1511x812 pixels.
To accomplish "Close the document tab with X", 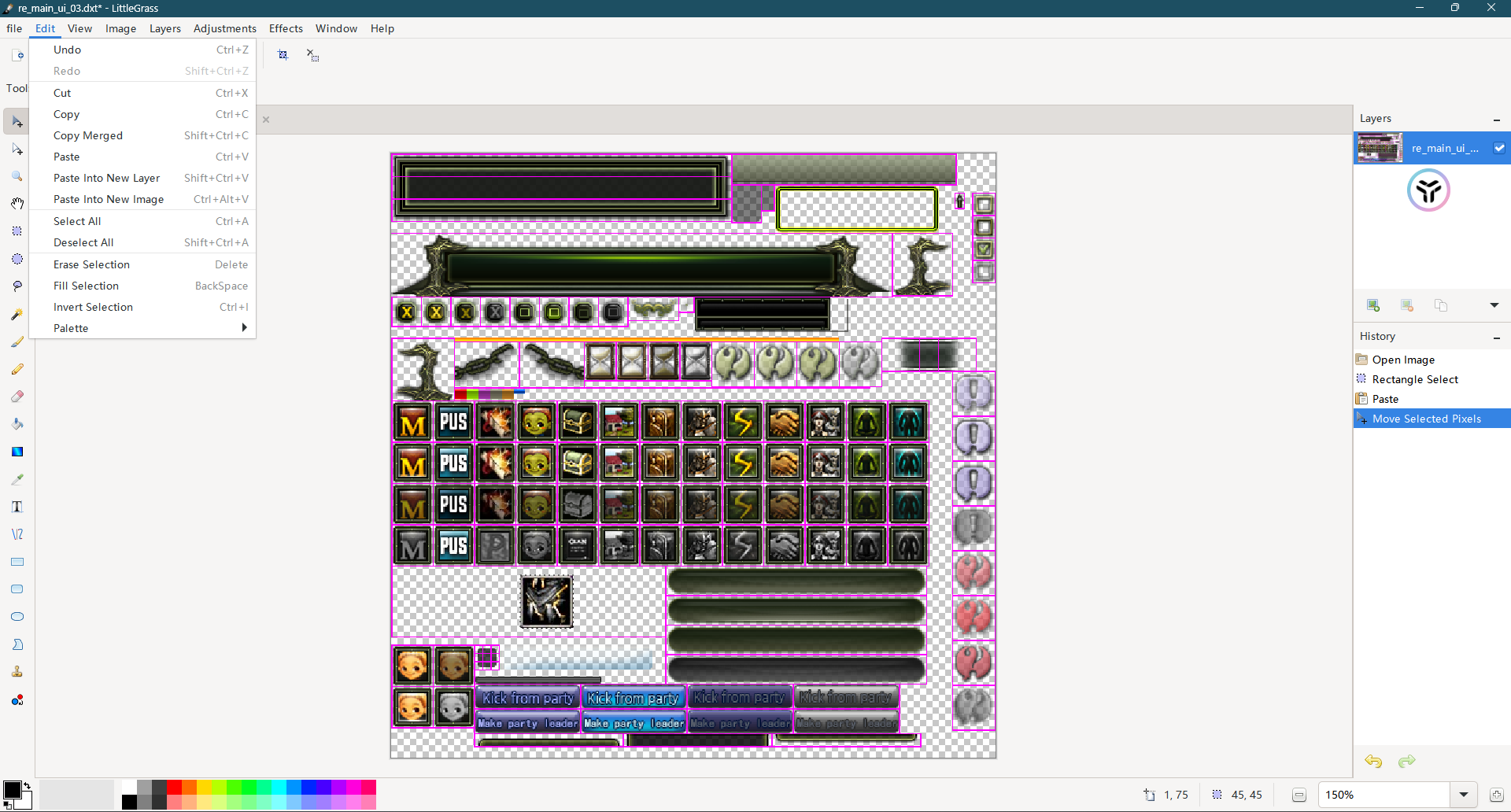I will coord(266,120).
